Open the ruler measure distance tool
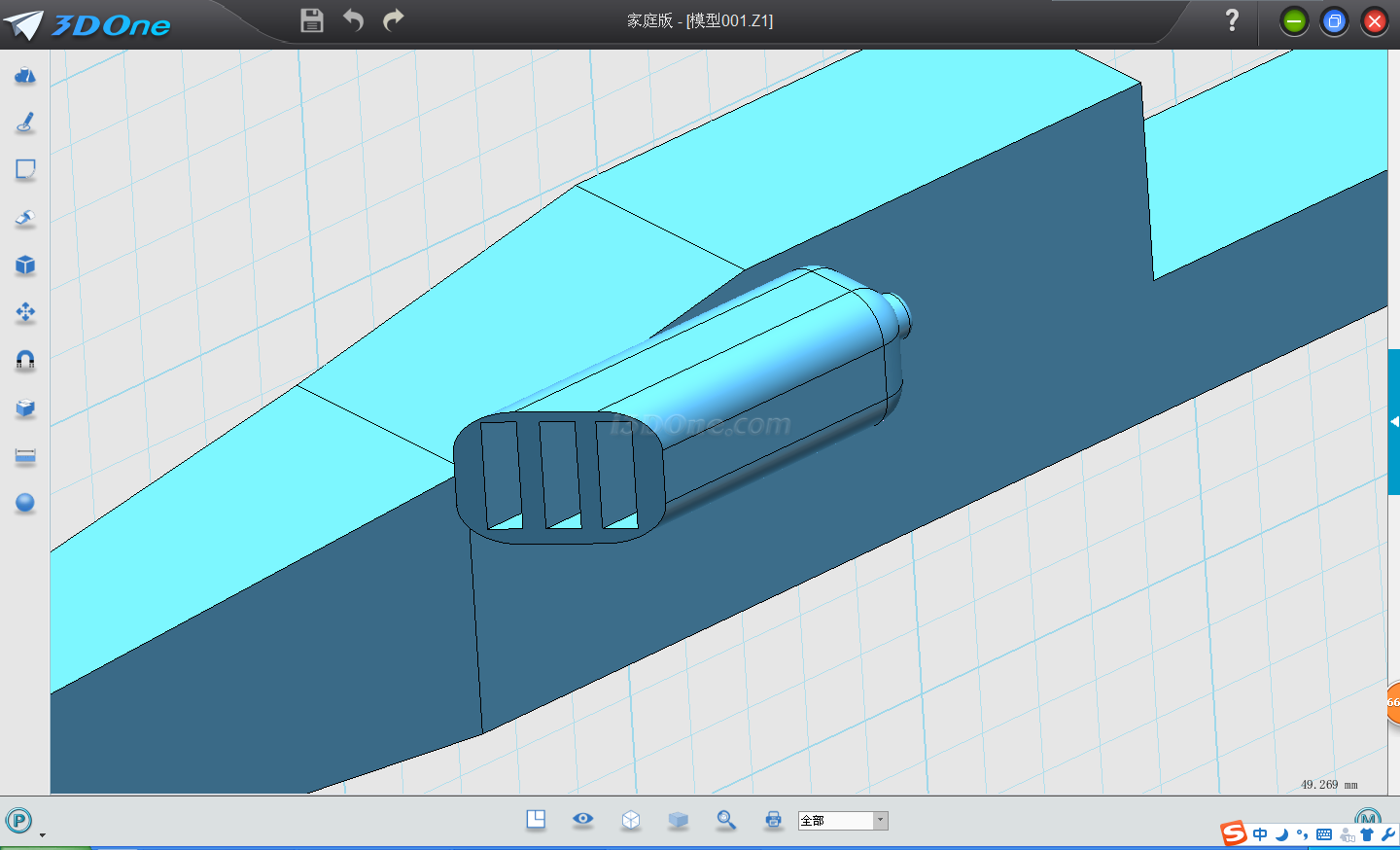Viewport: 1400px width, 850px height. point(25,456)
